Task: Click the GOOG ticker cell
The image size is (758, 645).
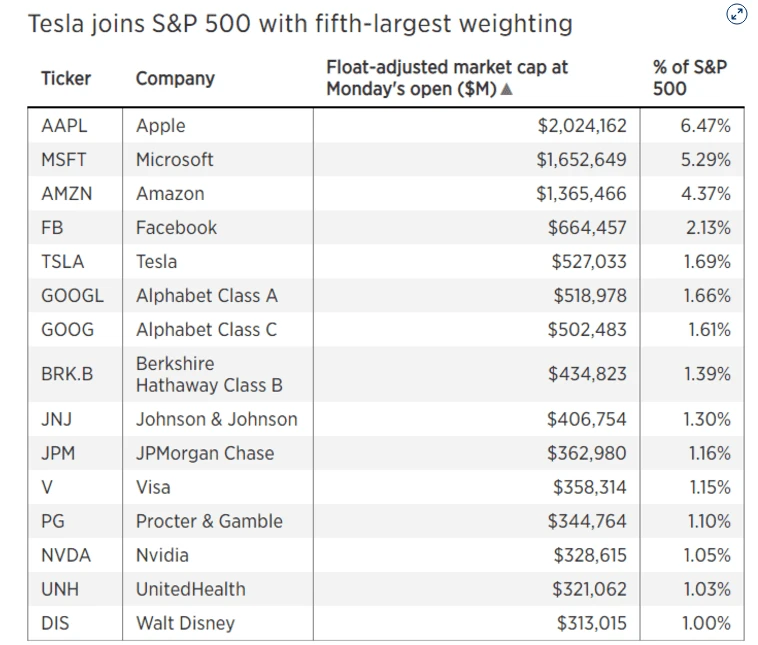Action: (68, 330)
